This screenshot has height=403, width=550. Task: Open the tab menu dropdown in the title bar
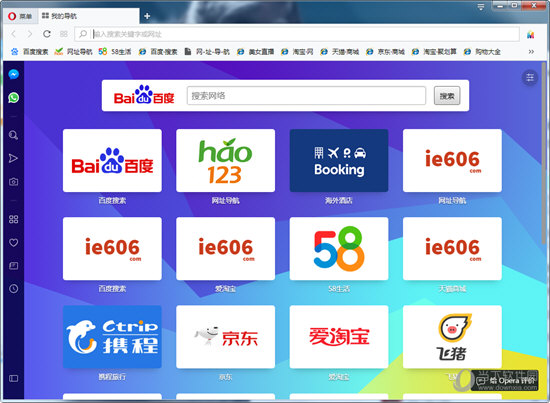481,7
